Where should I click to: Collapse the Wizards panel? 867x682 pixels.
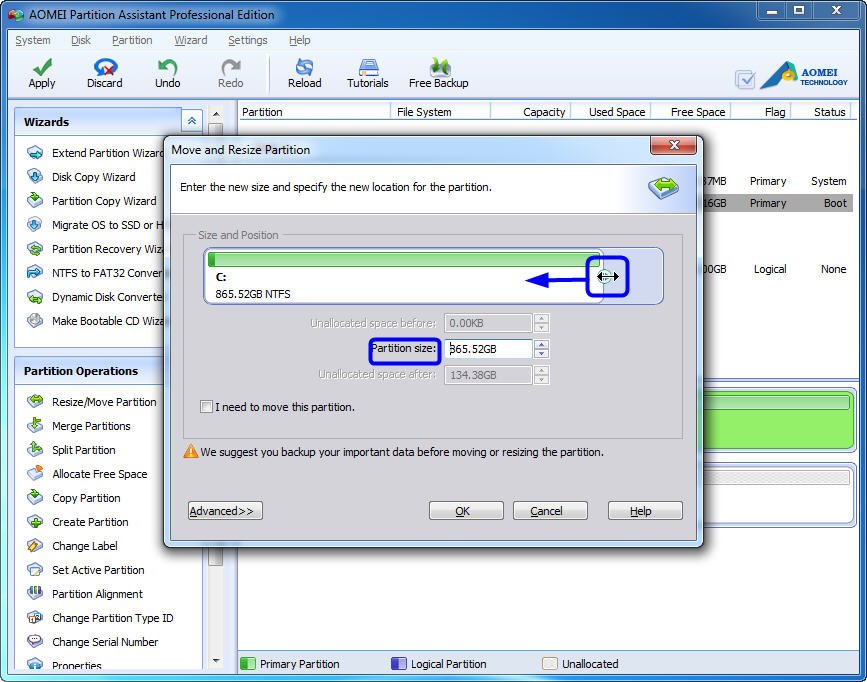coord(192,121)
